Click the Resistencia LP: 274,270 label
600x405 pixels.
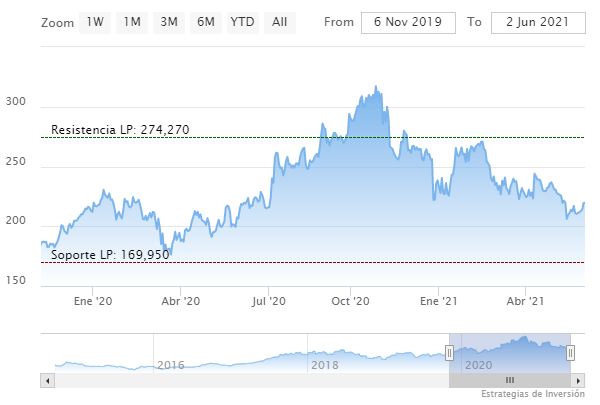120,130
